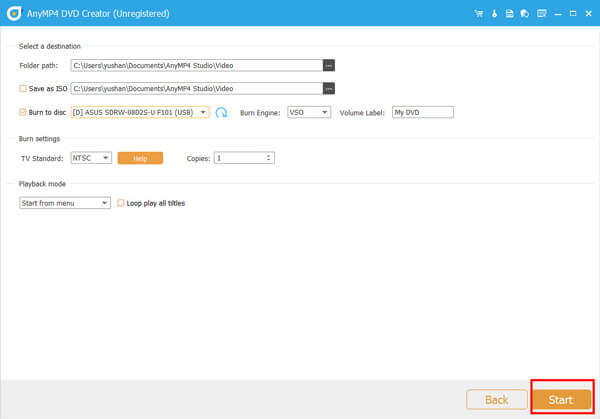The height and width of the screenshot is (419, 600).
Task: Open the ASUS SDRW disc drive dropdown
Action: coord(140,112)
